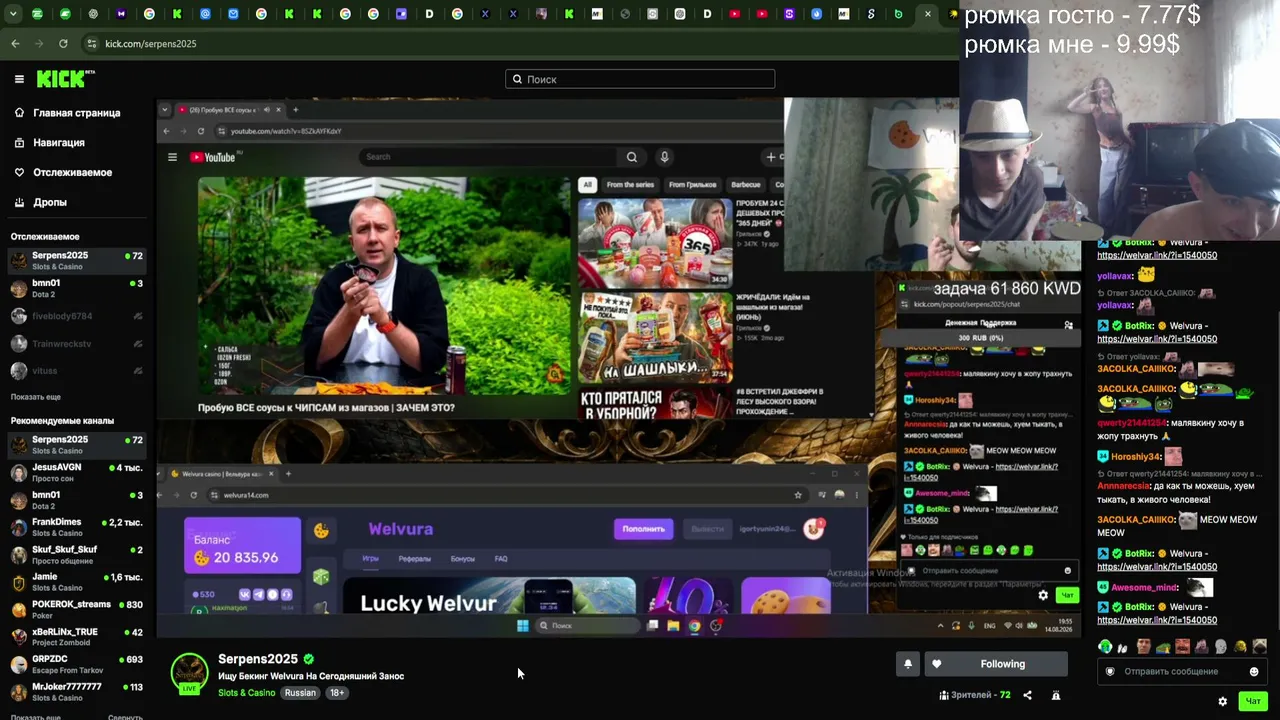Open the НА ШАШЛЫКИ suggested video thumbnail
The height and width of the screenshot is (720, 1280).
[655, 338]
